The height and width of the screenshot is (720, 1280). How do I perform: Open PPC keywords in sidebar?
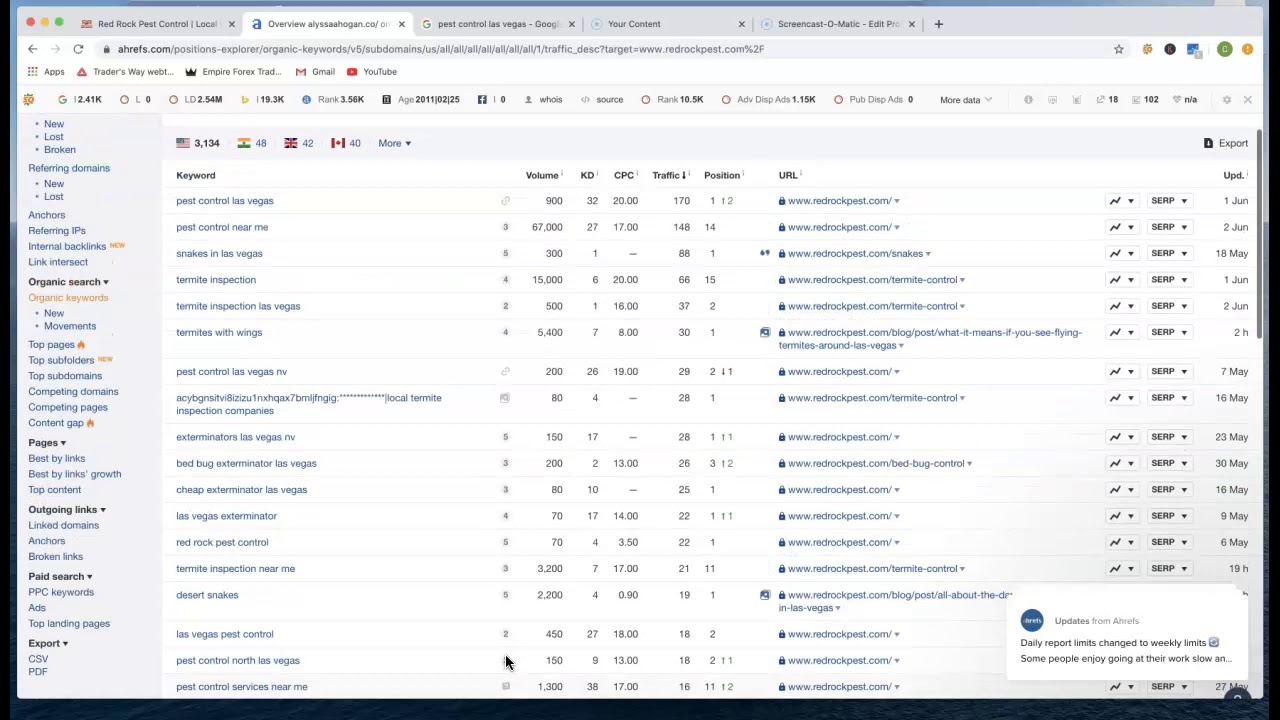click(61, 593)
